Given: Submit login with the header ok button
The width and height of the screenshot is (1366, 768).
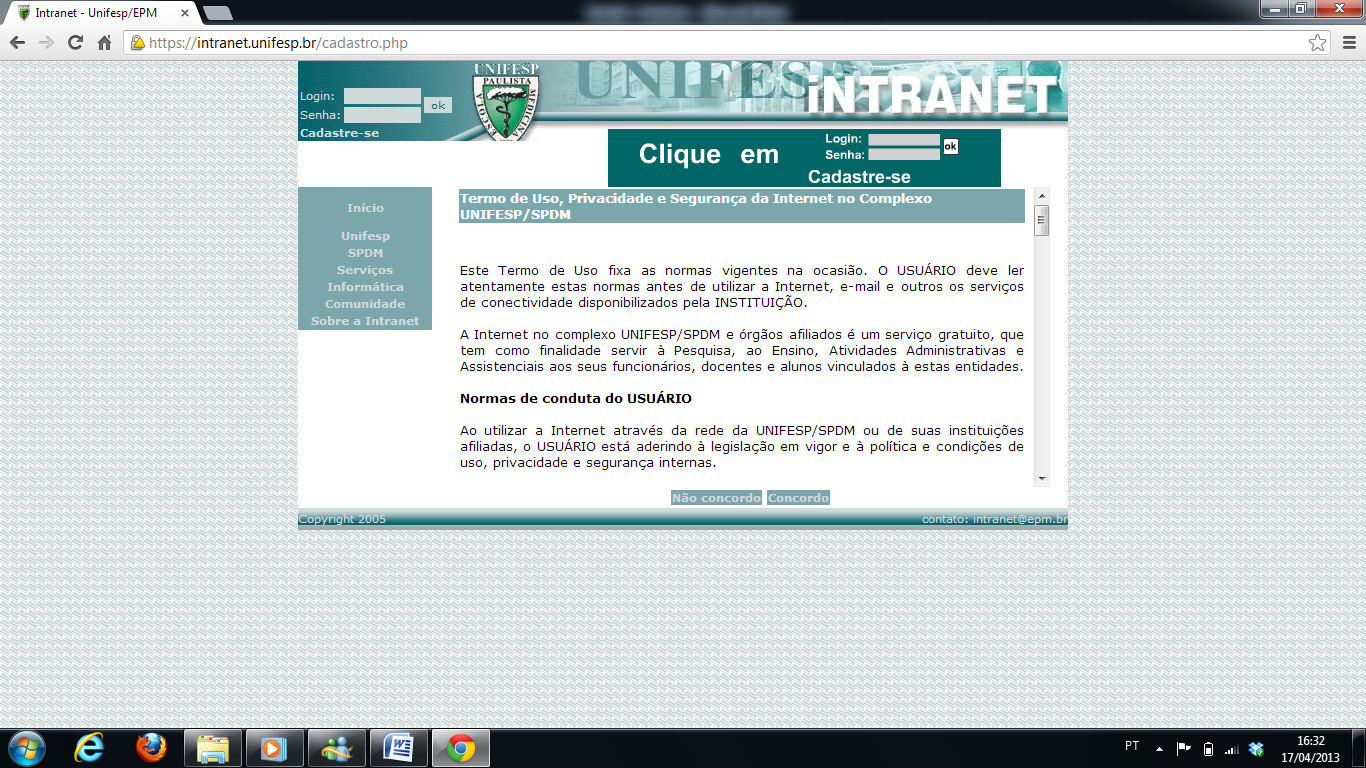Looking at the screenshot, I should 438,105.
